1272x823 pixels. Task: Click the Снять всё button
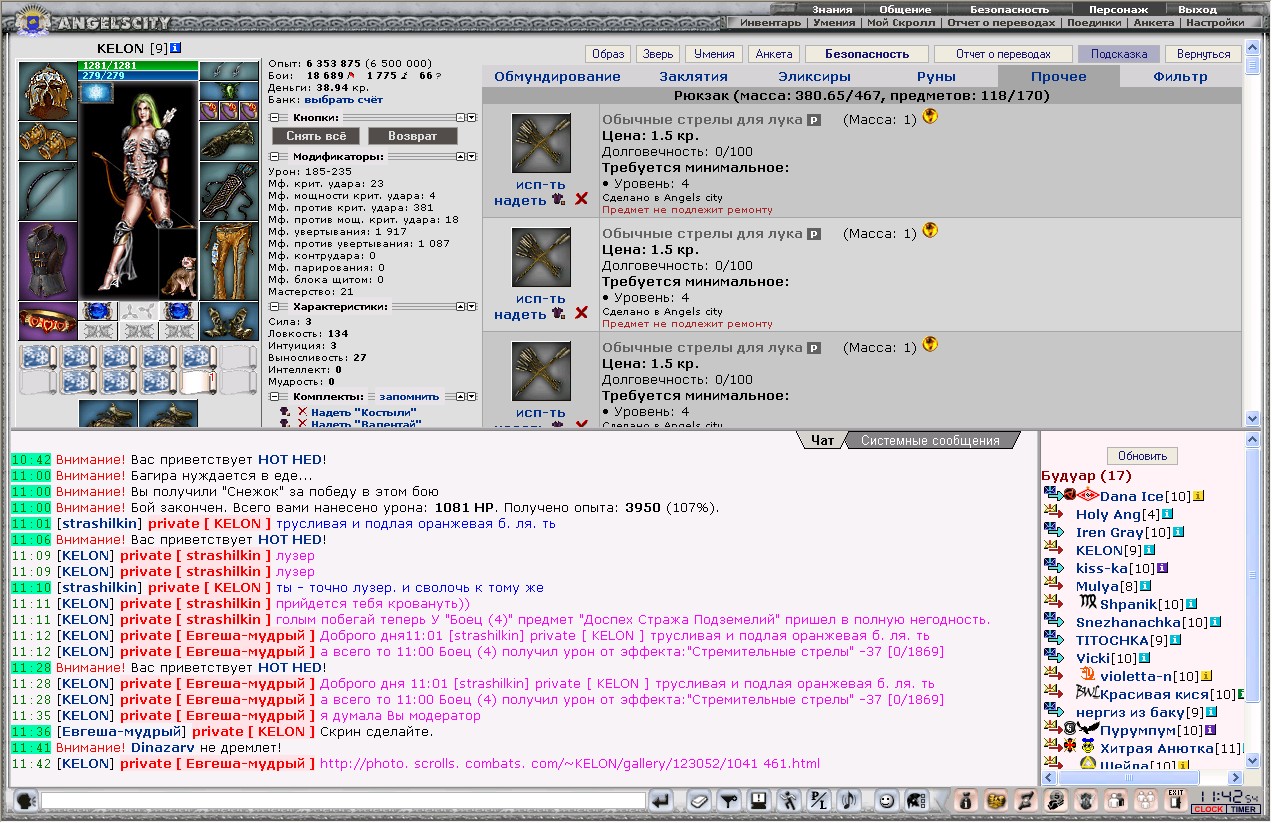coord(316,135)
